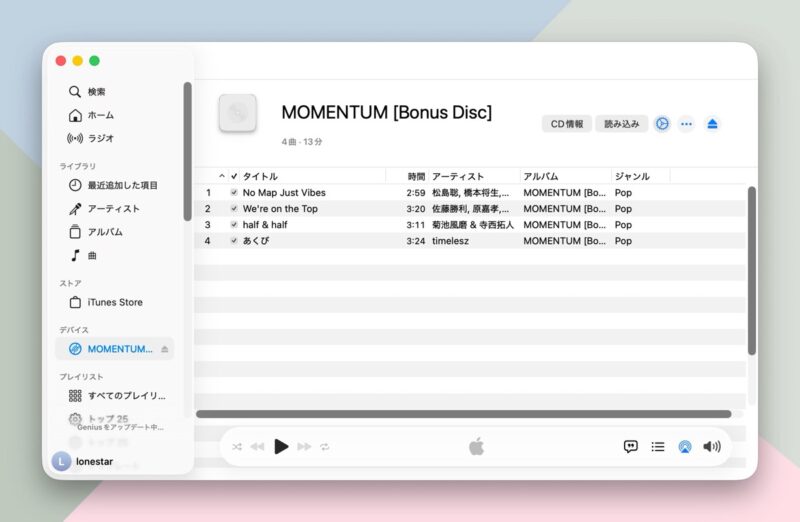Select track title We're on the Top
Screen dimensions: 800x522
280,209
